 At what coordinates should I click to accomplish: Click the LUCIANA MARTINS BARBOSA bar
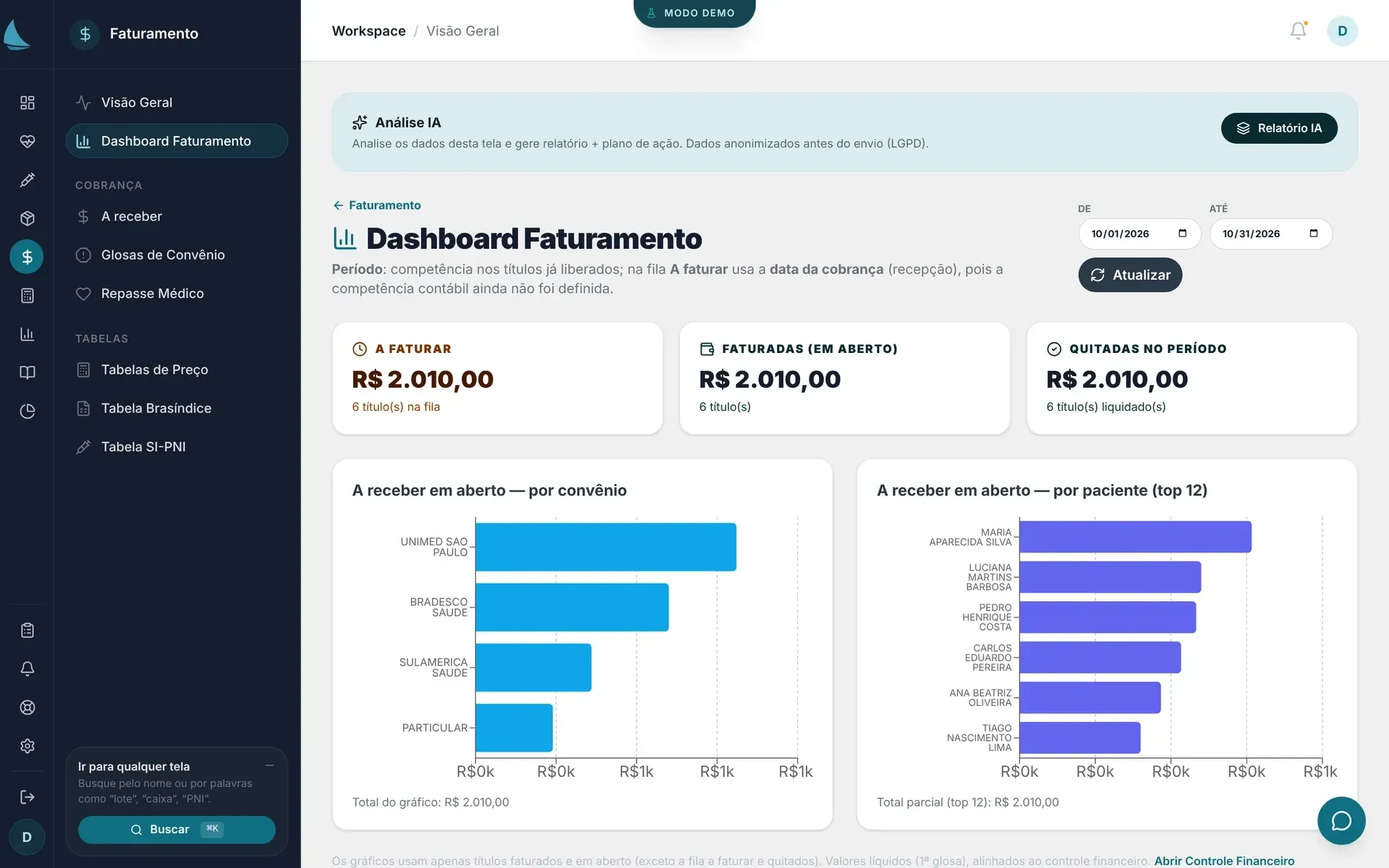(1110, 577)
